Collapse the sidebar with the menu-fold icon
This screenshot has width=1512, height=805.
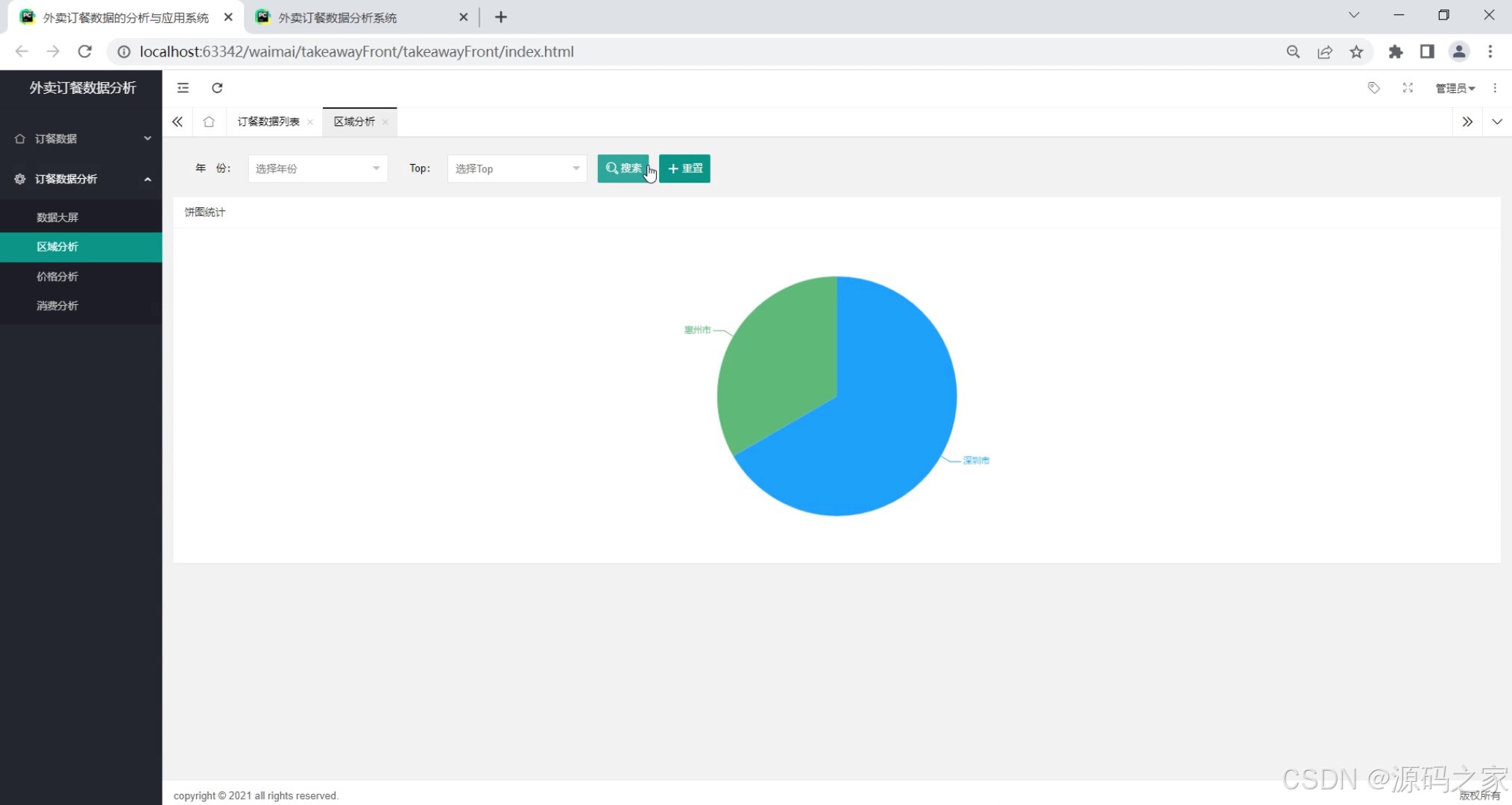pos(183,88)
